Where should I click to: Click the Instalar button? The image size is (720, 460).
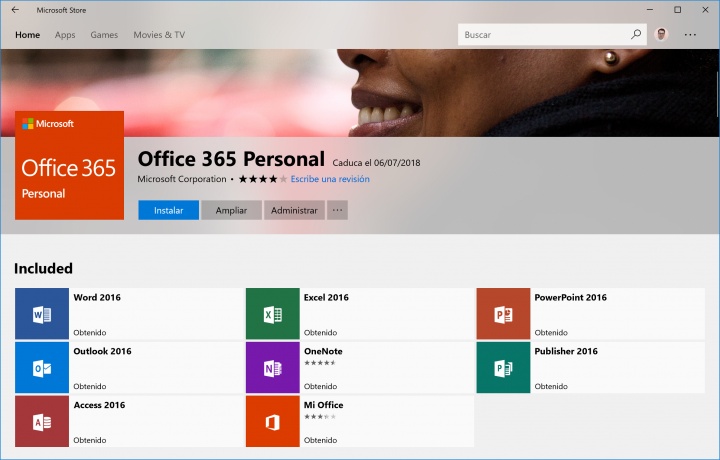169,210
